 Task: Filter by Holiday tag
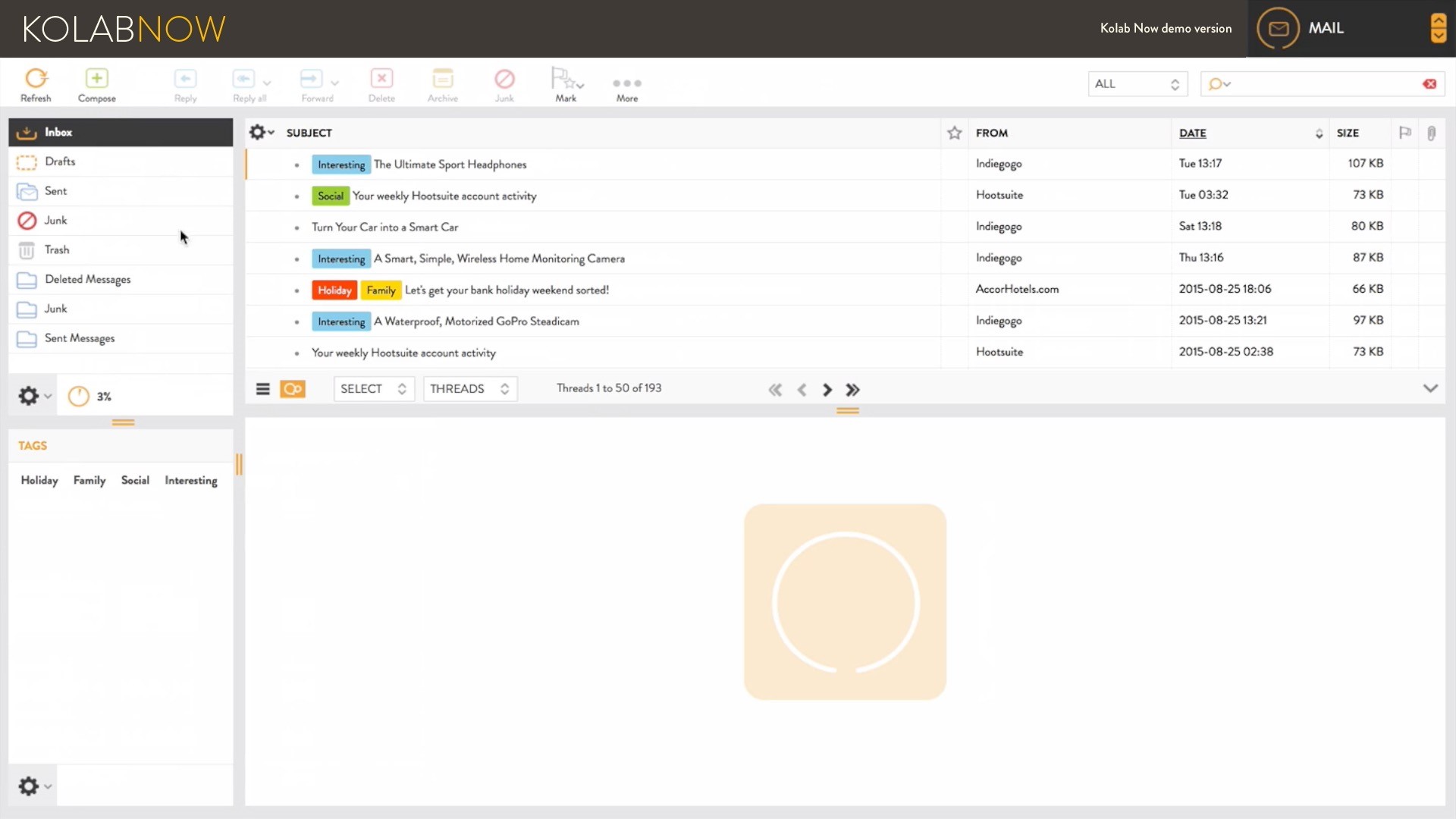39,481
